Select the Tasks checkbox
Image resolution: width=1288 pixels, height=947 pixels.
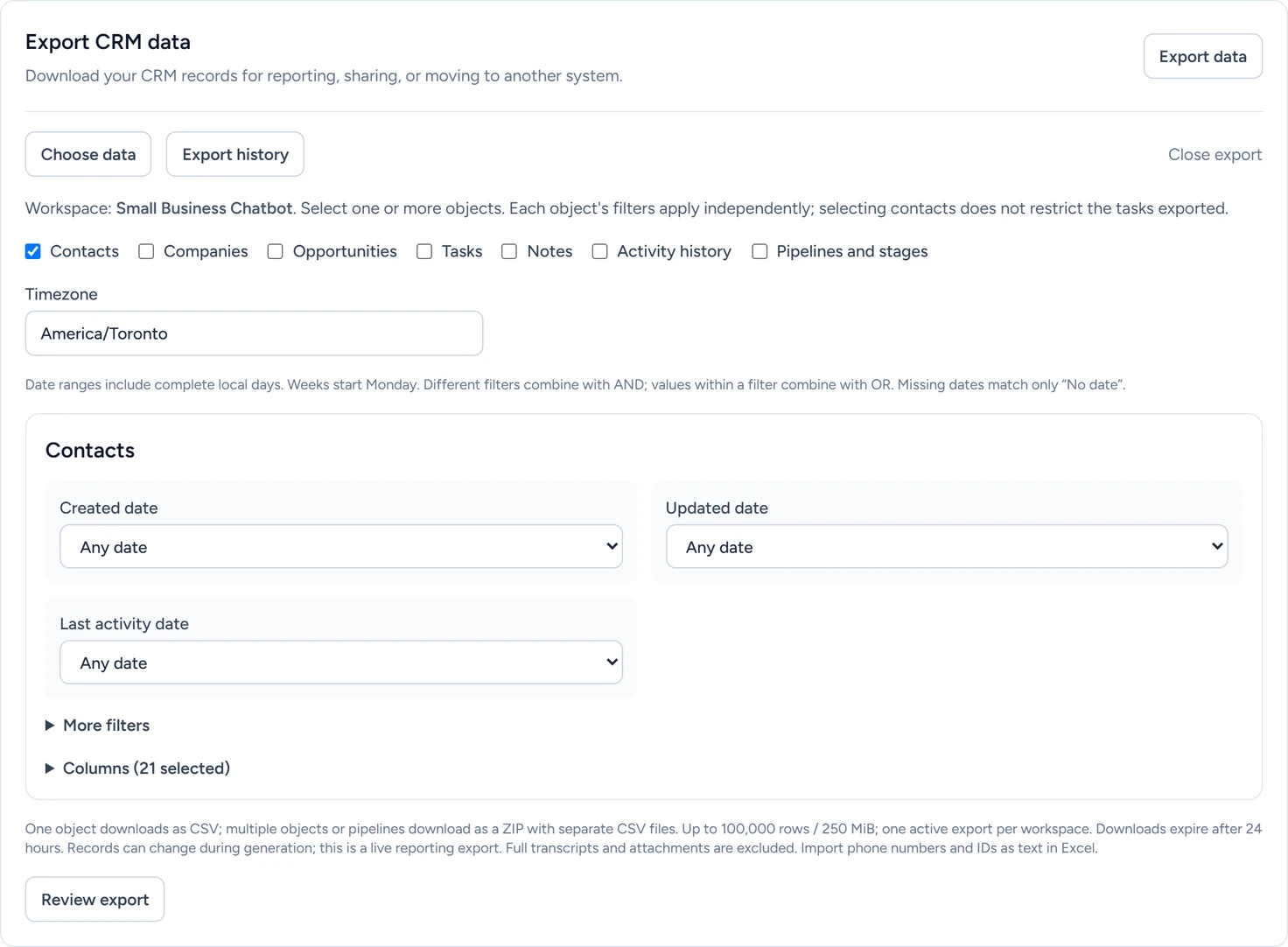[424, 251]
